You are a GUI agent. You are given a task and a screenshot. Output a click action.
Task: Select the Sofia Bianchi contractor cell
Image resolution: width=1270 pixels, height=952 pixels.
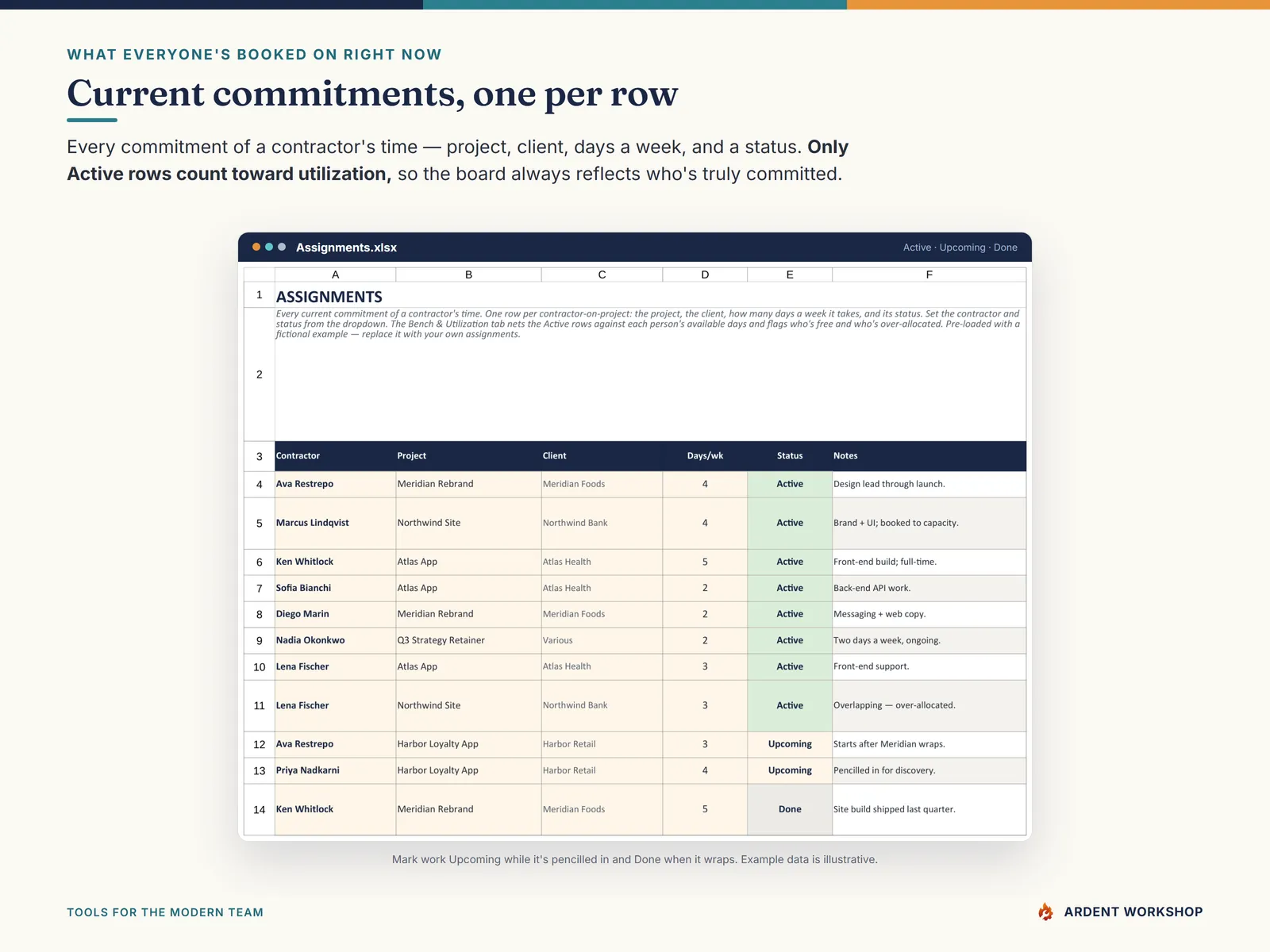tap(335, 588)
